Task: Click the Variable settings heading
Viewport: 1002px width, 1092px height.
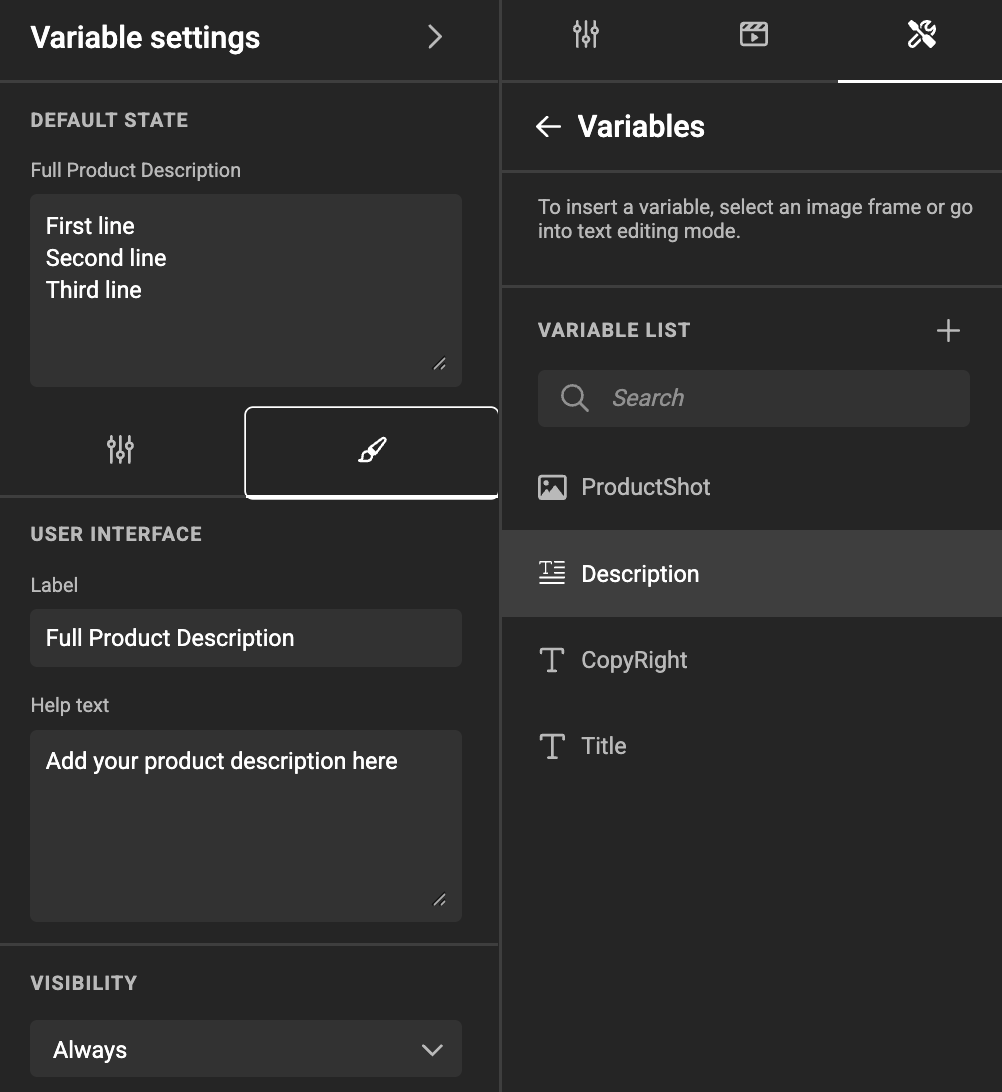Action: 146,38
